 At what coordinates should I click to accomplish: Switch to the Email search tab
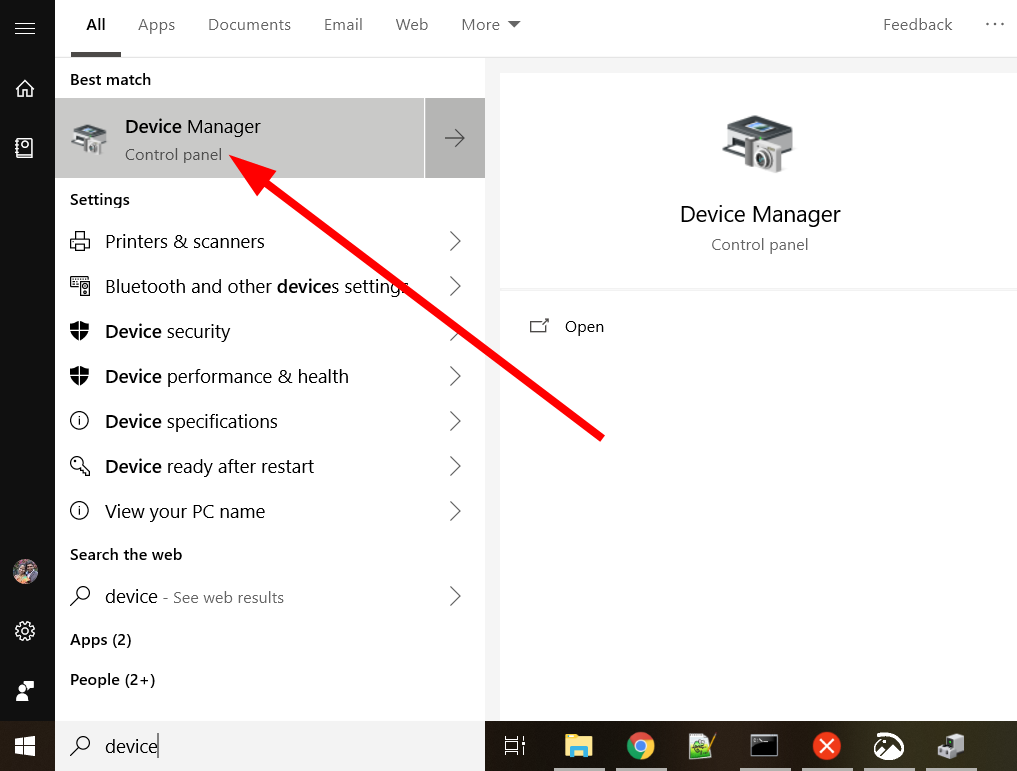[343, 24]
